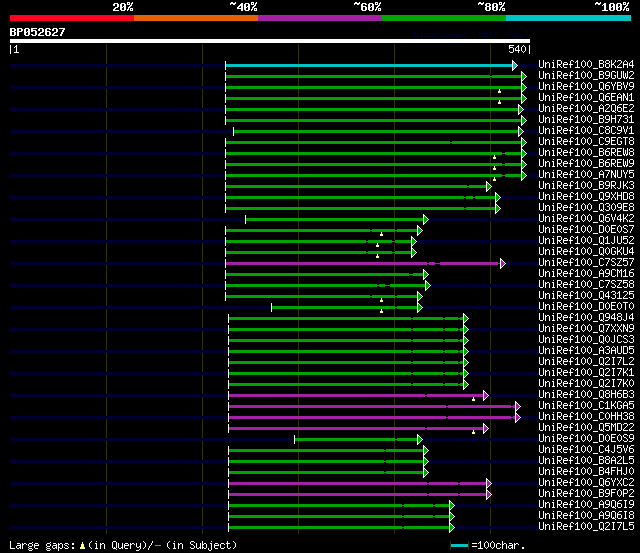Screen dimensions: 640x553
Task: Select UniRef100_Q9XHD8 label
Action: [x=586, y=196]
